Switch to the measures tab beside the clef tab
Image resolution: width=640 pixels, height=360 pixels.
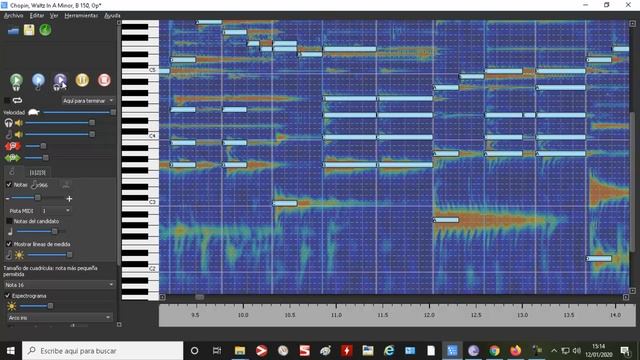pyautogui.click(x=38, y=172)
